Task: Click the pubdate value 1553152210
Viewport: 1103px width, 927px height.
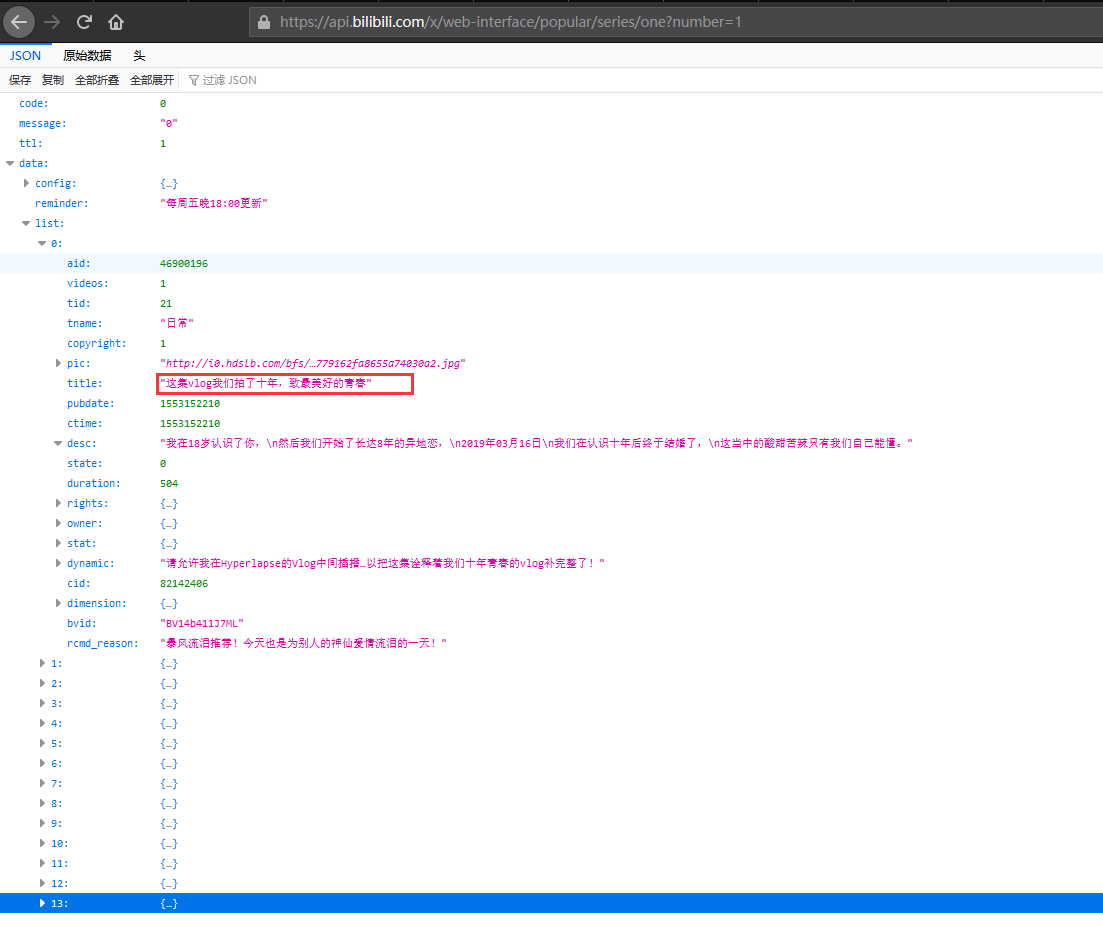Action: point(190,403)
